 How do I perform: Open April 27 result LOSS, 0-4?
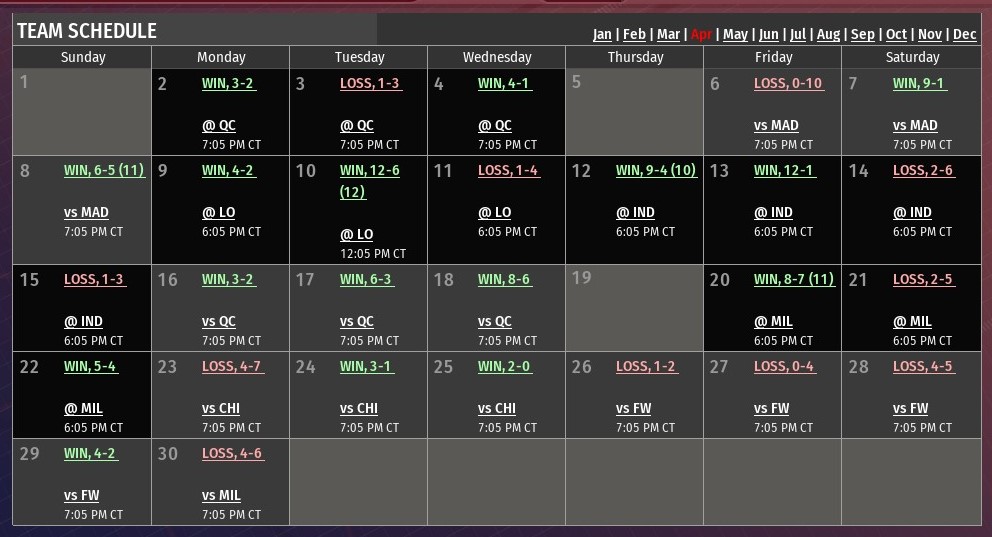tap(784, 366)
